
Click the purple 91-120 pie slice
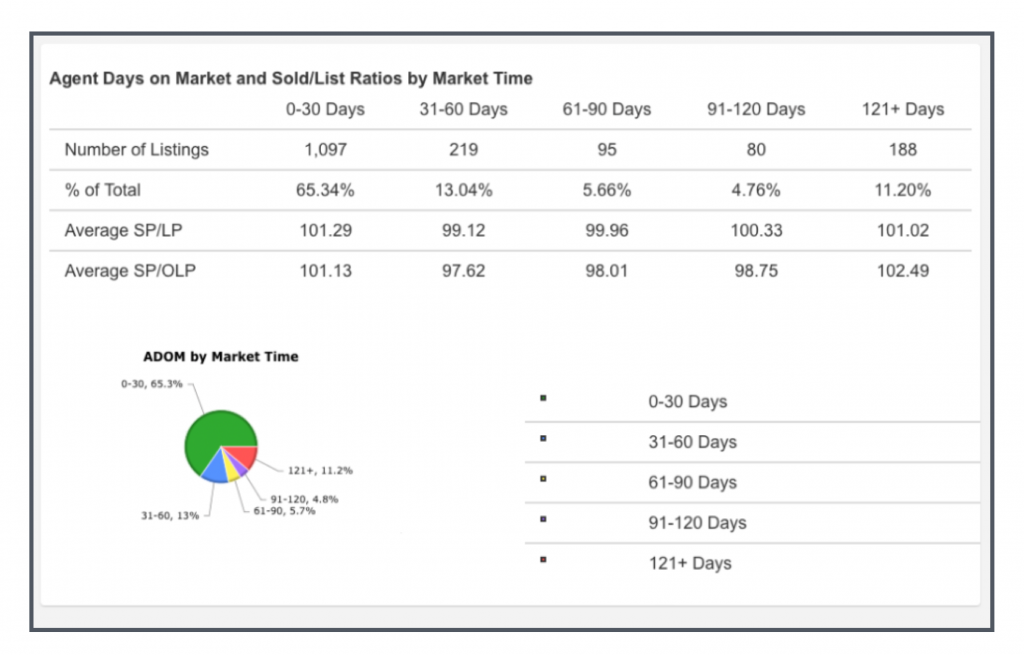(x=242, y=466)
